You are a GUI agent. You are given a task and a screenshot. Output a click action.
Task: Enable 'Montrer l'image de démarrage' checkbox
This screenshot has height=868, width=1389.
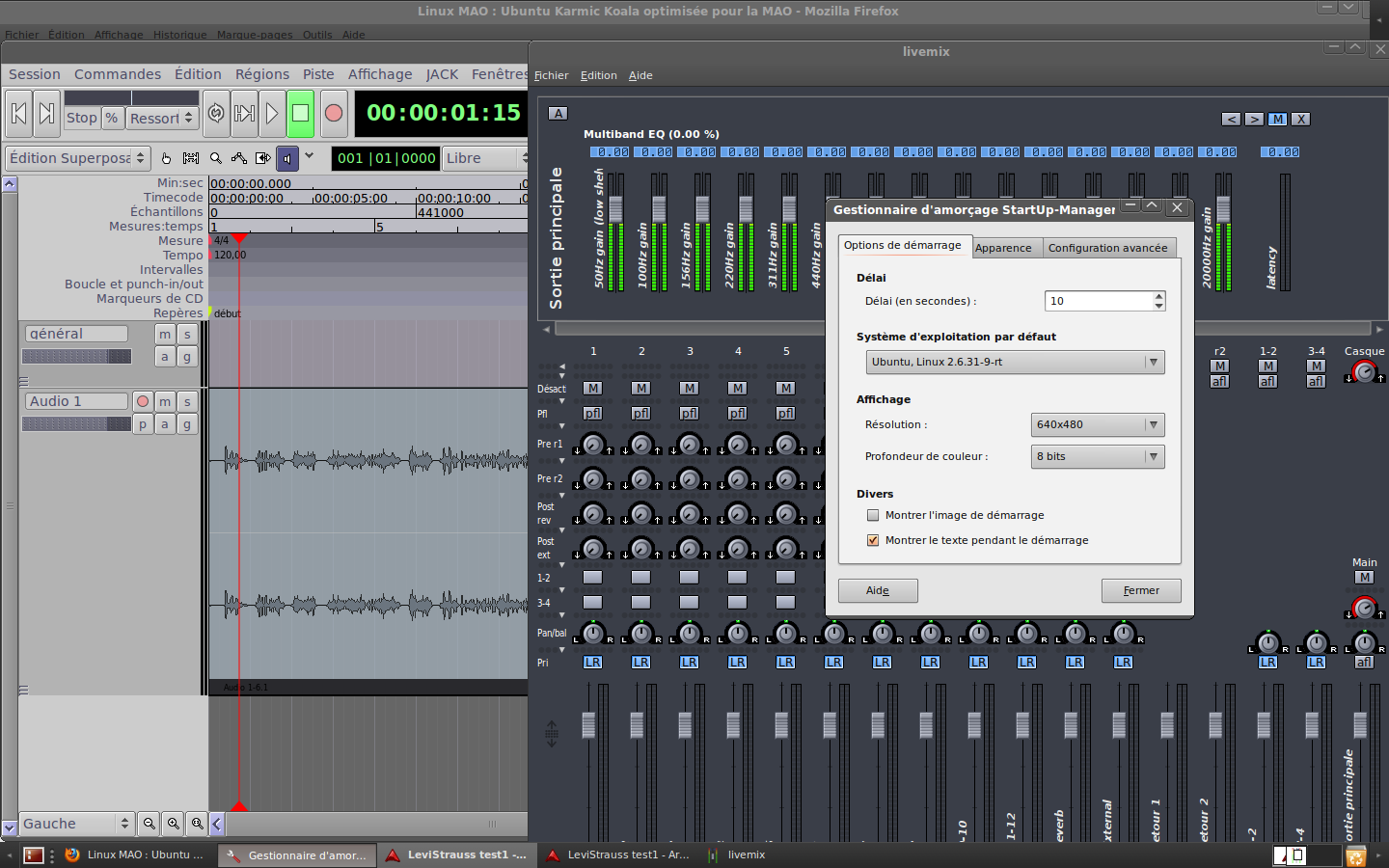(x=873, y=515)
